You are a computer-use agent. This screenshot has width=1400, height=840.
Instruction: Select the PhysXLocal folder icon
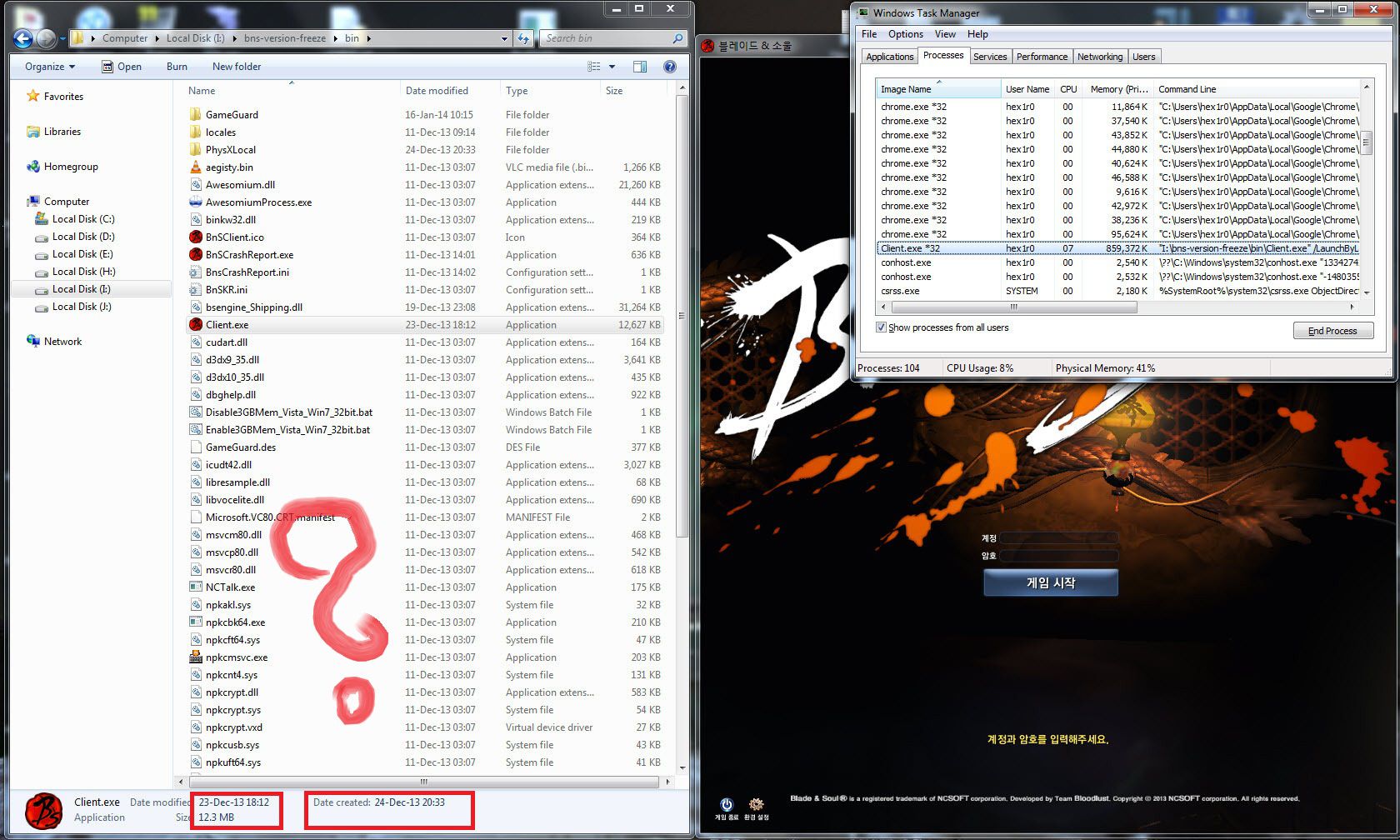[x=196, y=149]
